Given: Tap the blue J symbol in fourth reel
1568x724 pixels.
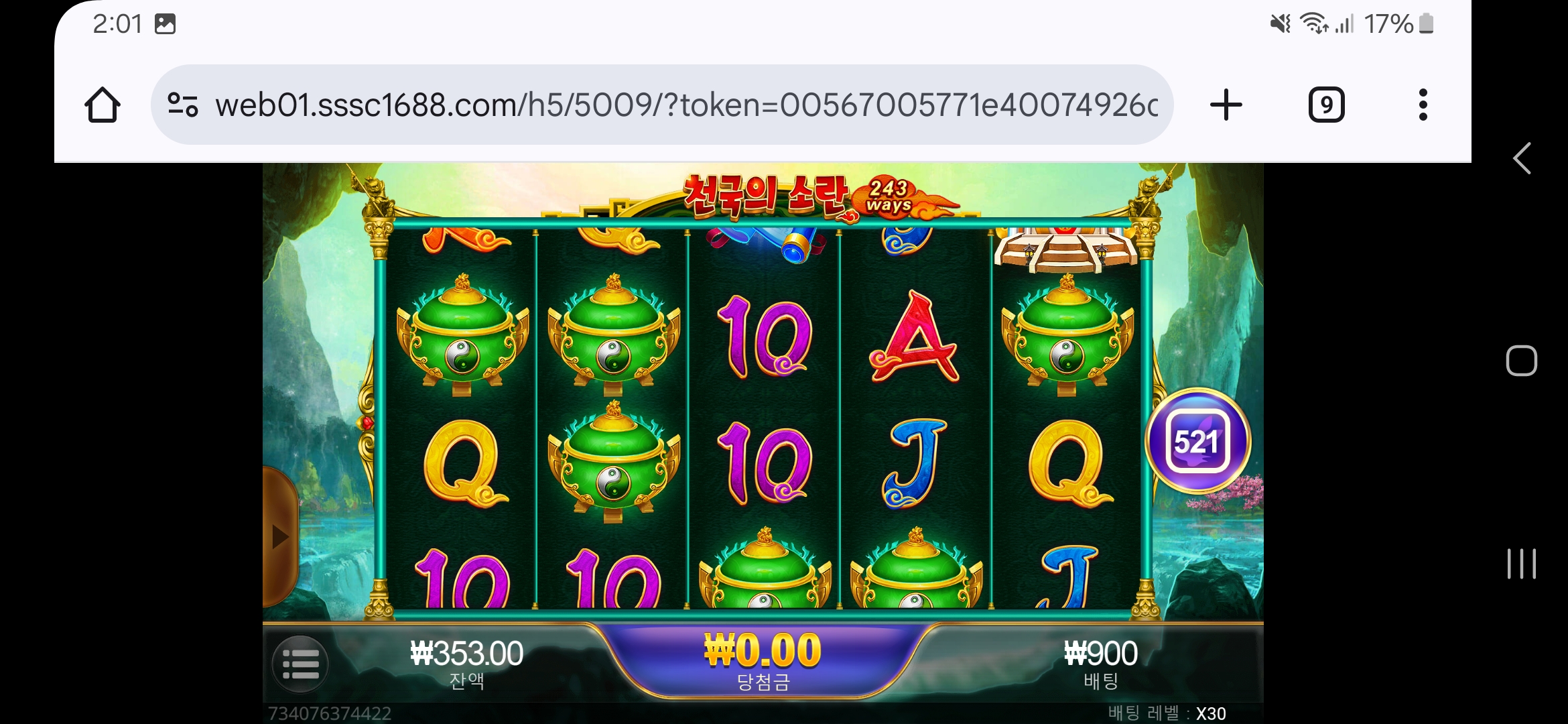Looking at the screenshot, I should pos(915,463).
